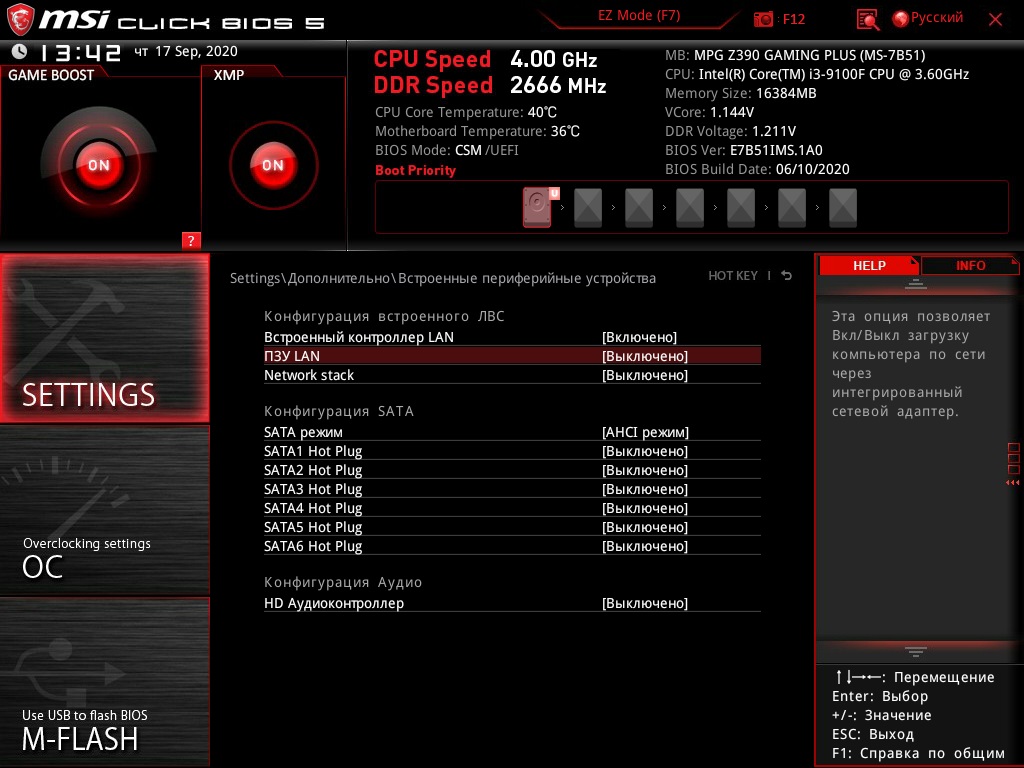
Task: Go back using the return arrow icon
Action: [787, 276]
